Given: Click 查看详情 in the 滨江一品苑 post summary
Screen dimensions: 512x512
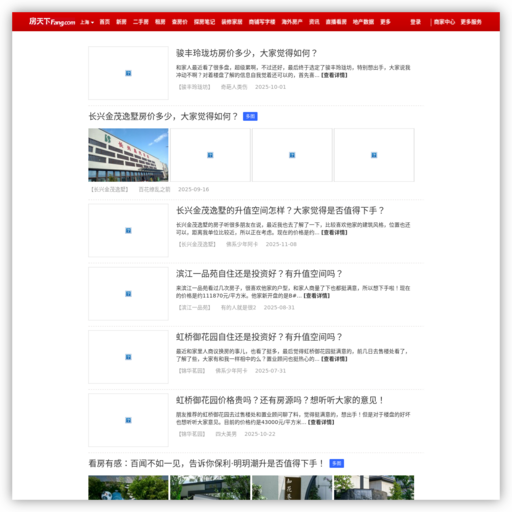Looking at the screenshot, I should tap(316, 296).
